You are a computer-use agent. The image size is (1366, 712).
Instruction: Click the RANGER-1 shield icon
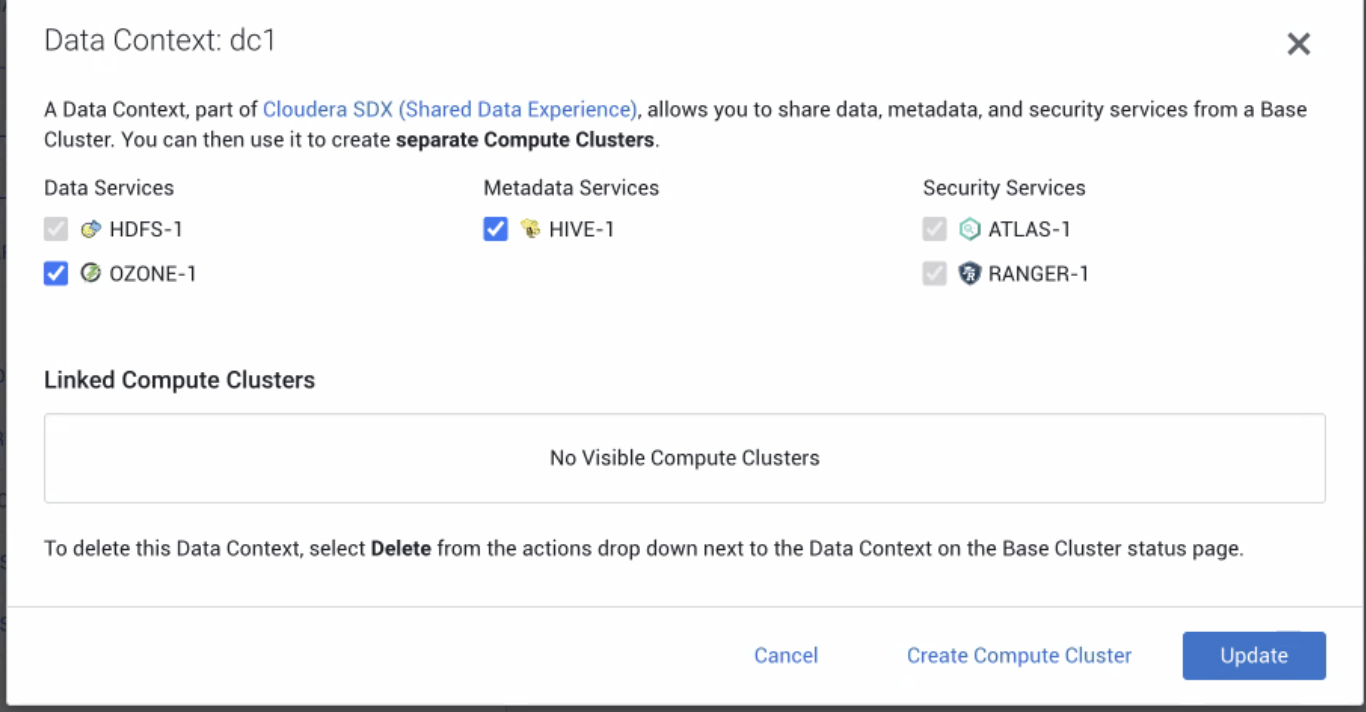click(969, 273)
